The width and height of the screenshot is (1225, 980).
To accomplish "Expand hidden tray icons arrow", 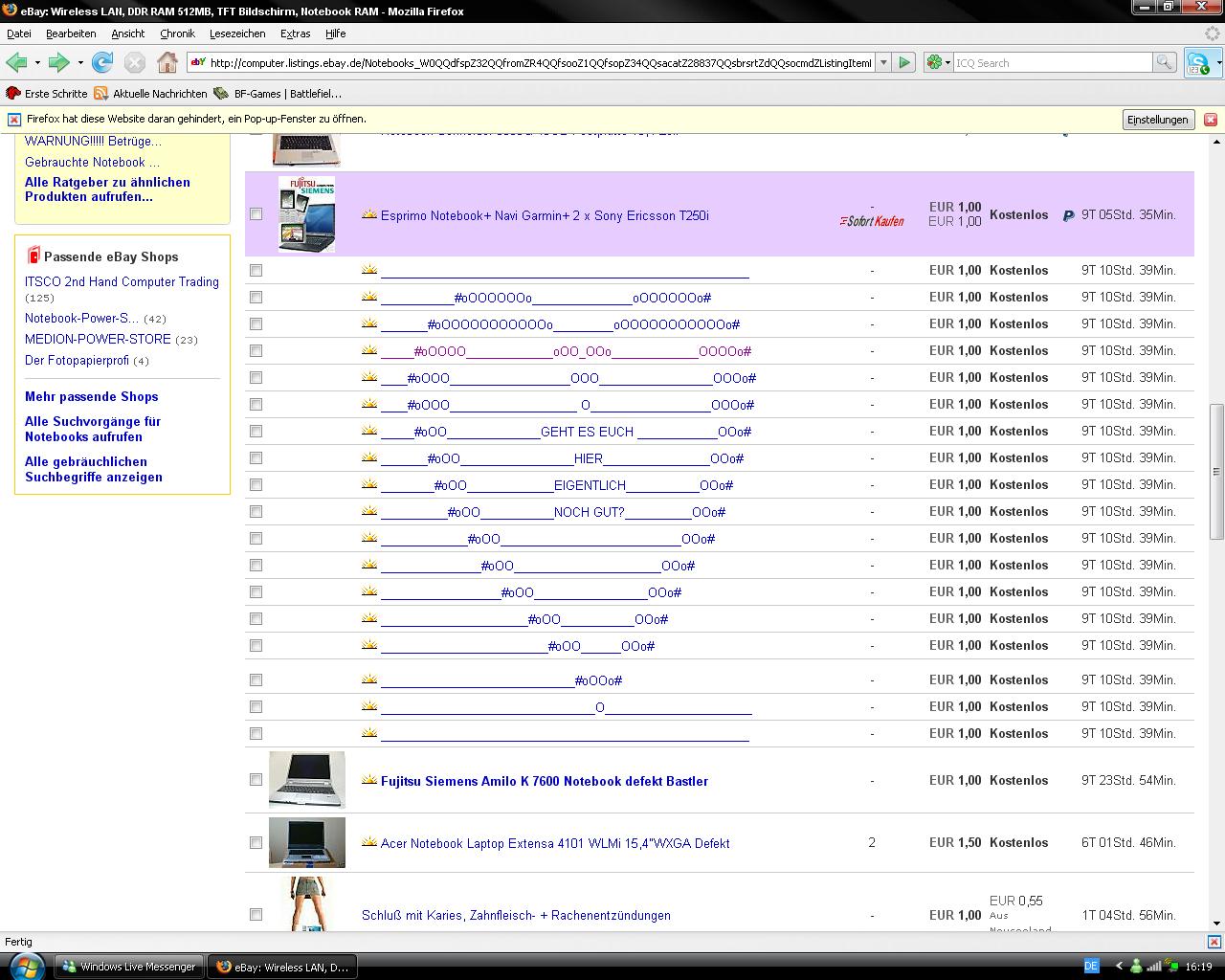I will [x=1119, y=966].
